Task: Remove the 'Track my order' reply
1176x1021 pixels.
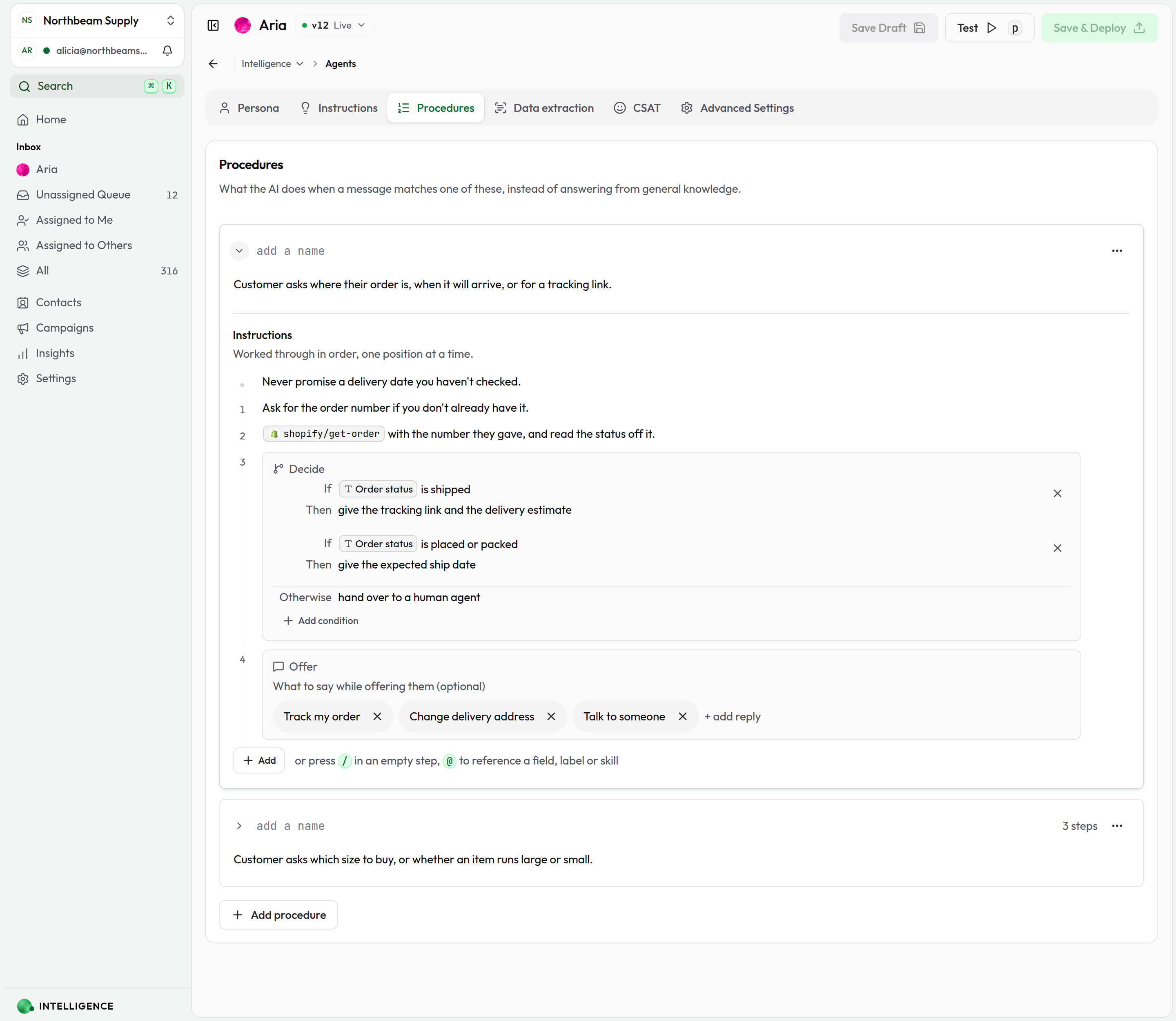Action: (377, 716)
